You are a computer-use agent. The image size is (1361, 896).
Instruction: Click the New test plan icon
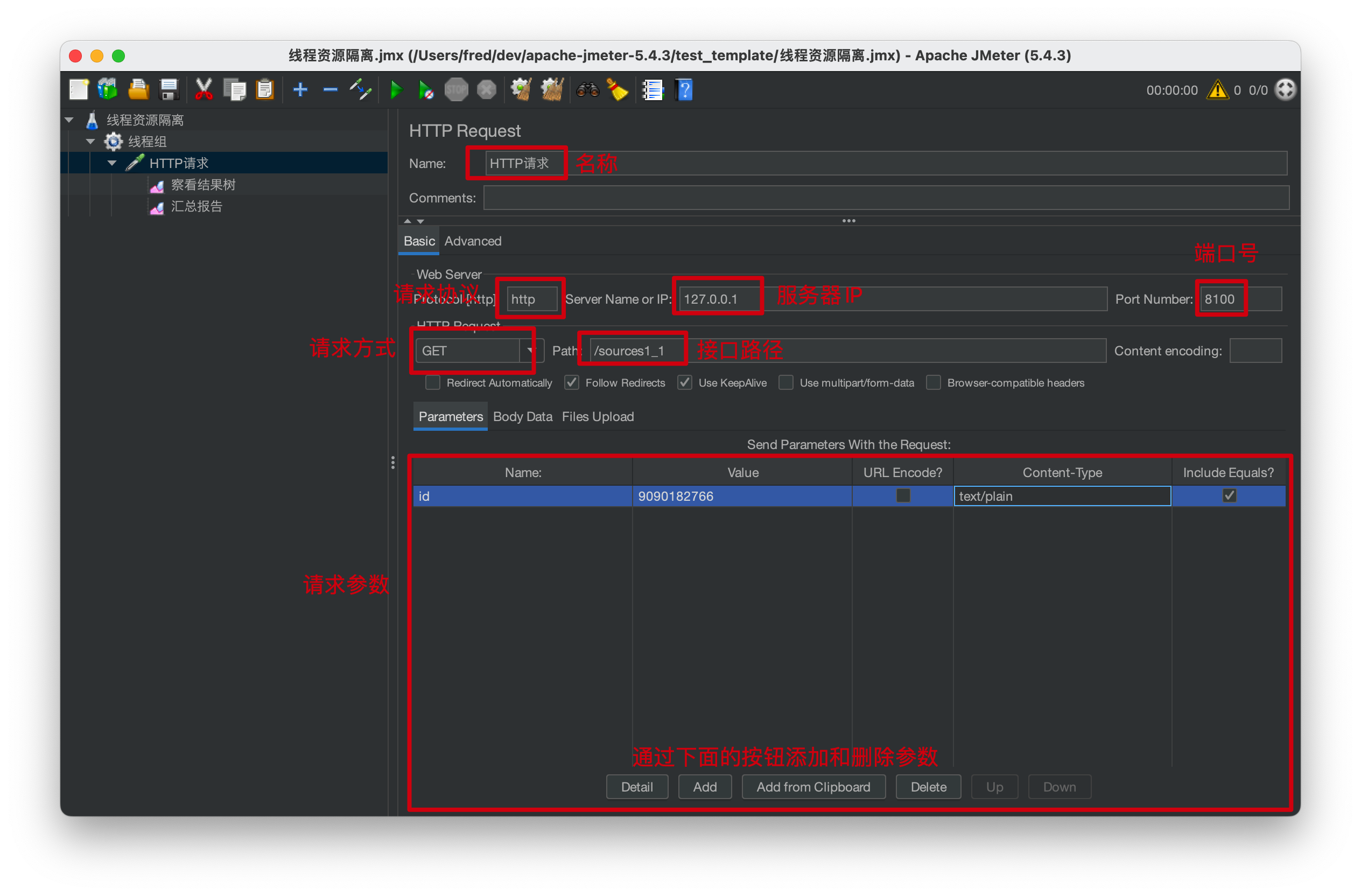pyautogui.click(x=79, y=90)
